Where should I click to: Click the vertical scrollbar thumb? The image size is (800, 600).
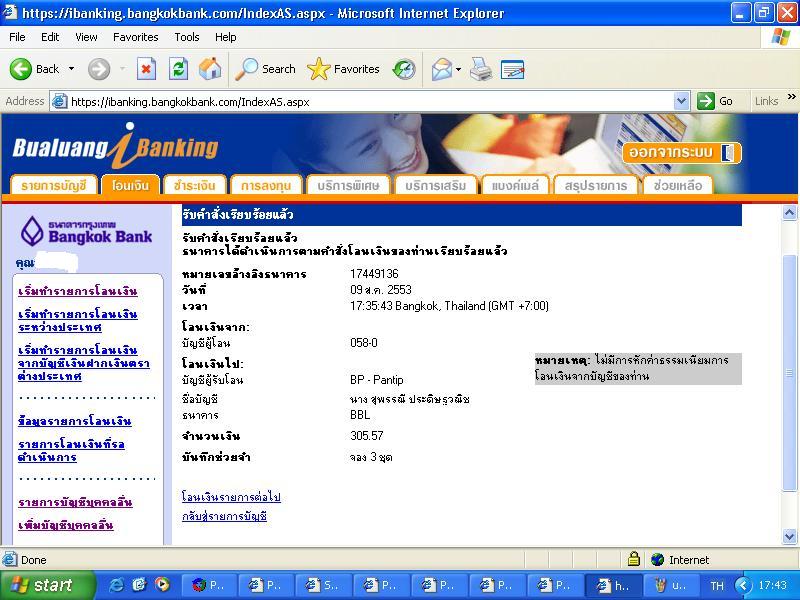pyautogui.click(x=789, y=372)
